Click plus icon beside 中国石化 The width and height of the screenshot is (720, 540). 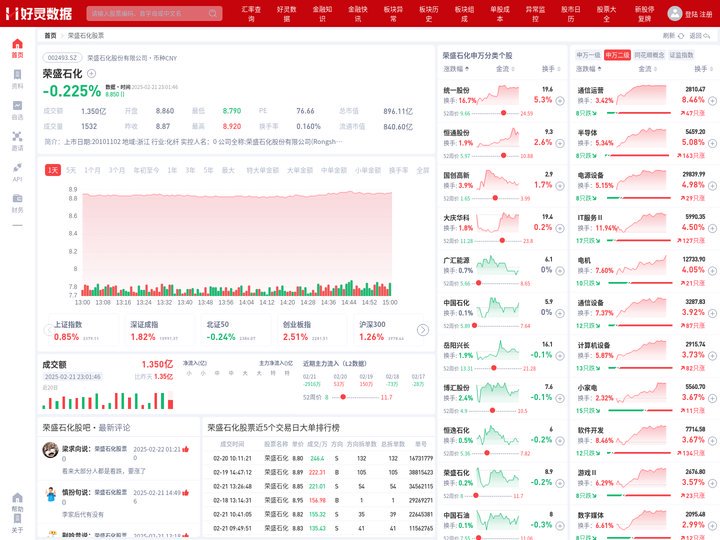[560, 313]
